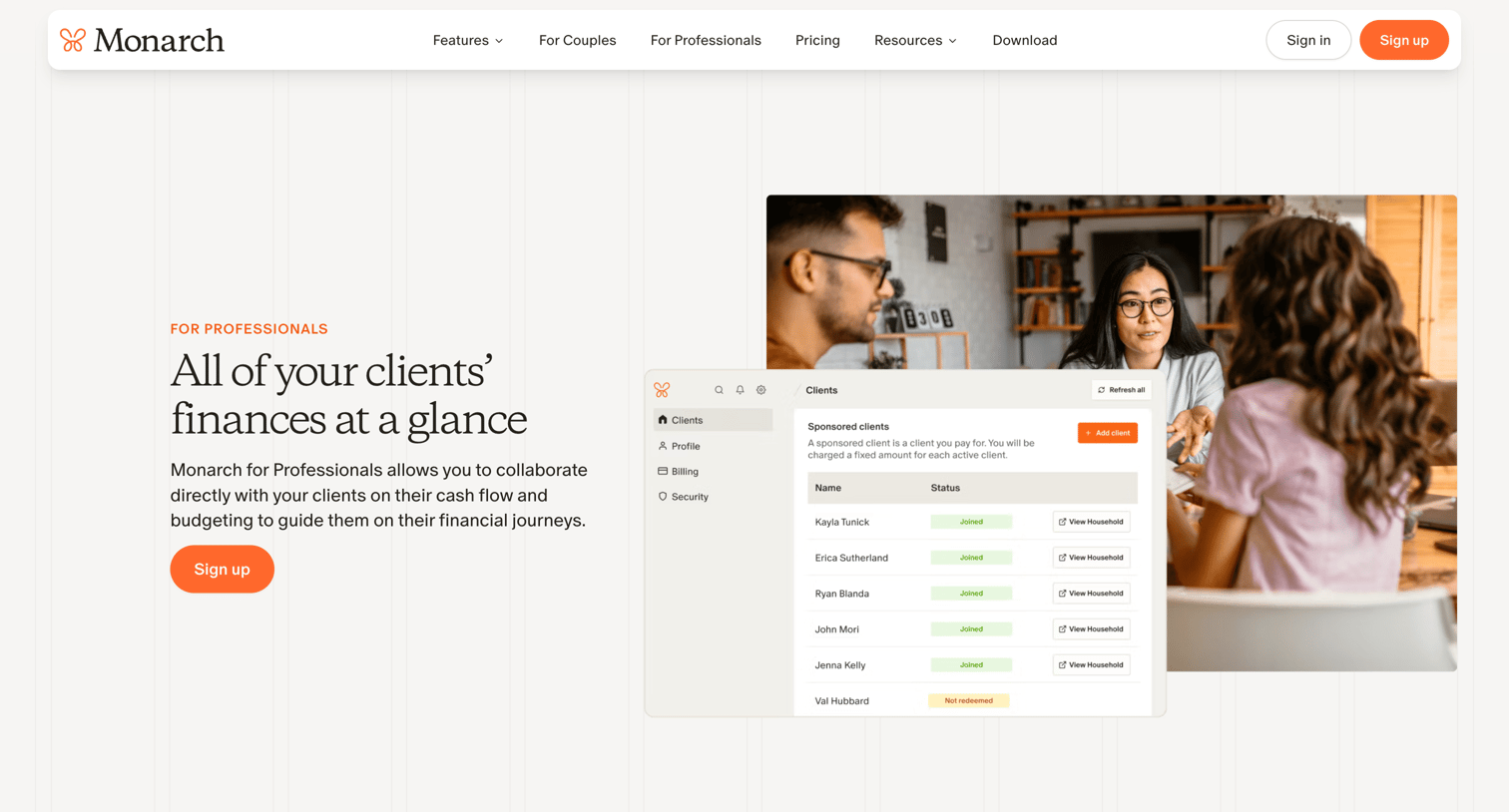Image resolution: width=1509 pixels, height=812 pixels.
Task: Click the butterfly logo in app preview
Action: point(662,390)
